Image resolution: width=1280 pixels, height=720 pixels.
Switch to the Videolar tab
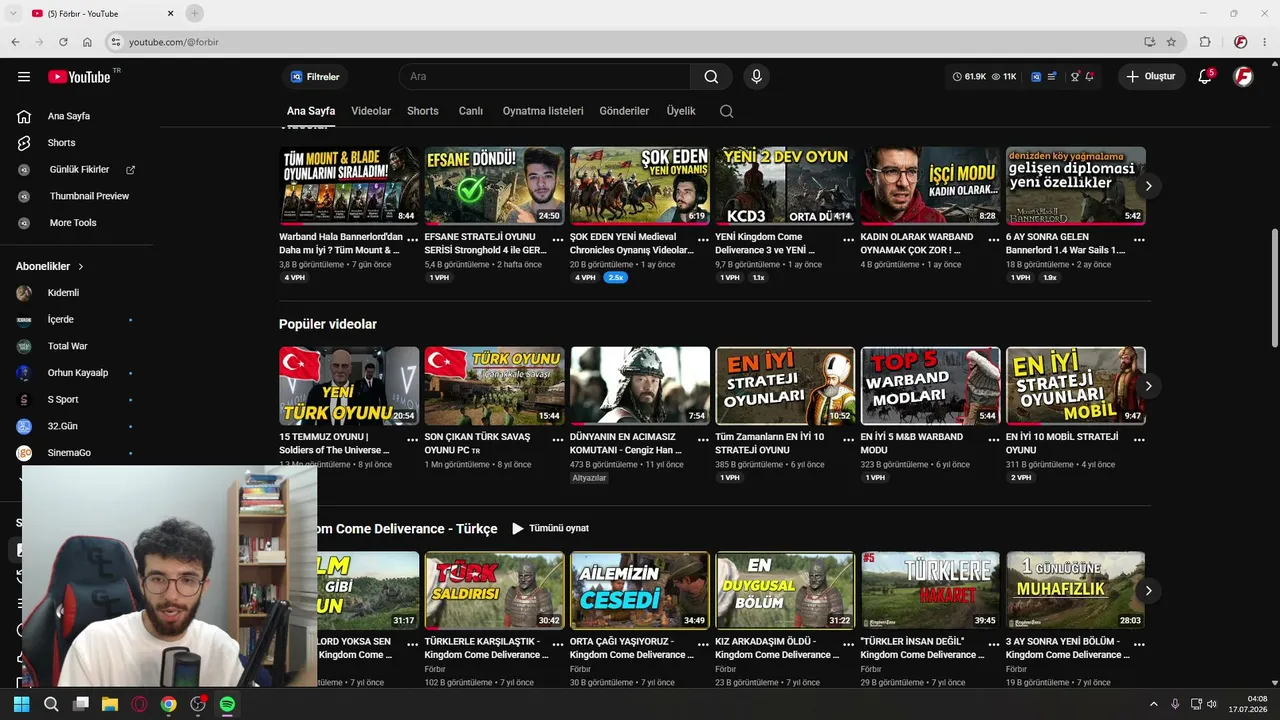click(x=371, y=111)
